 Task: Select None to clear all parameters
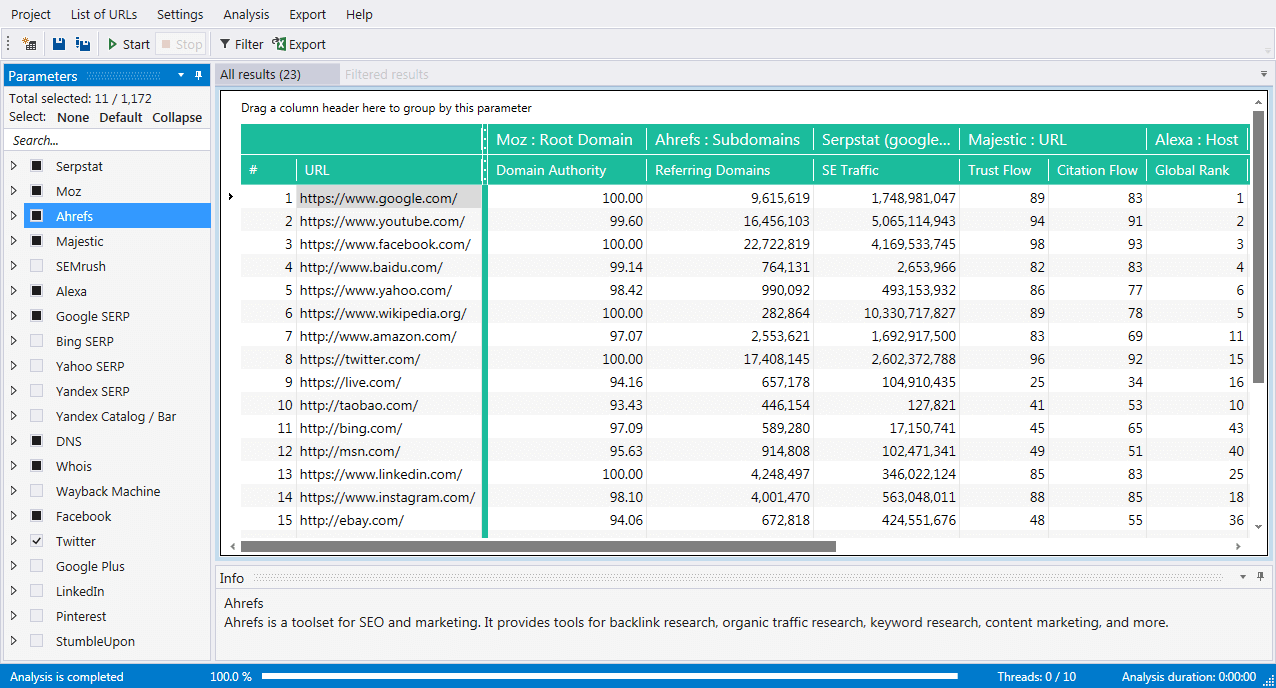[x=73, y=117]
